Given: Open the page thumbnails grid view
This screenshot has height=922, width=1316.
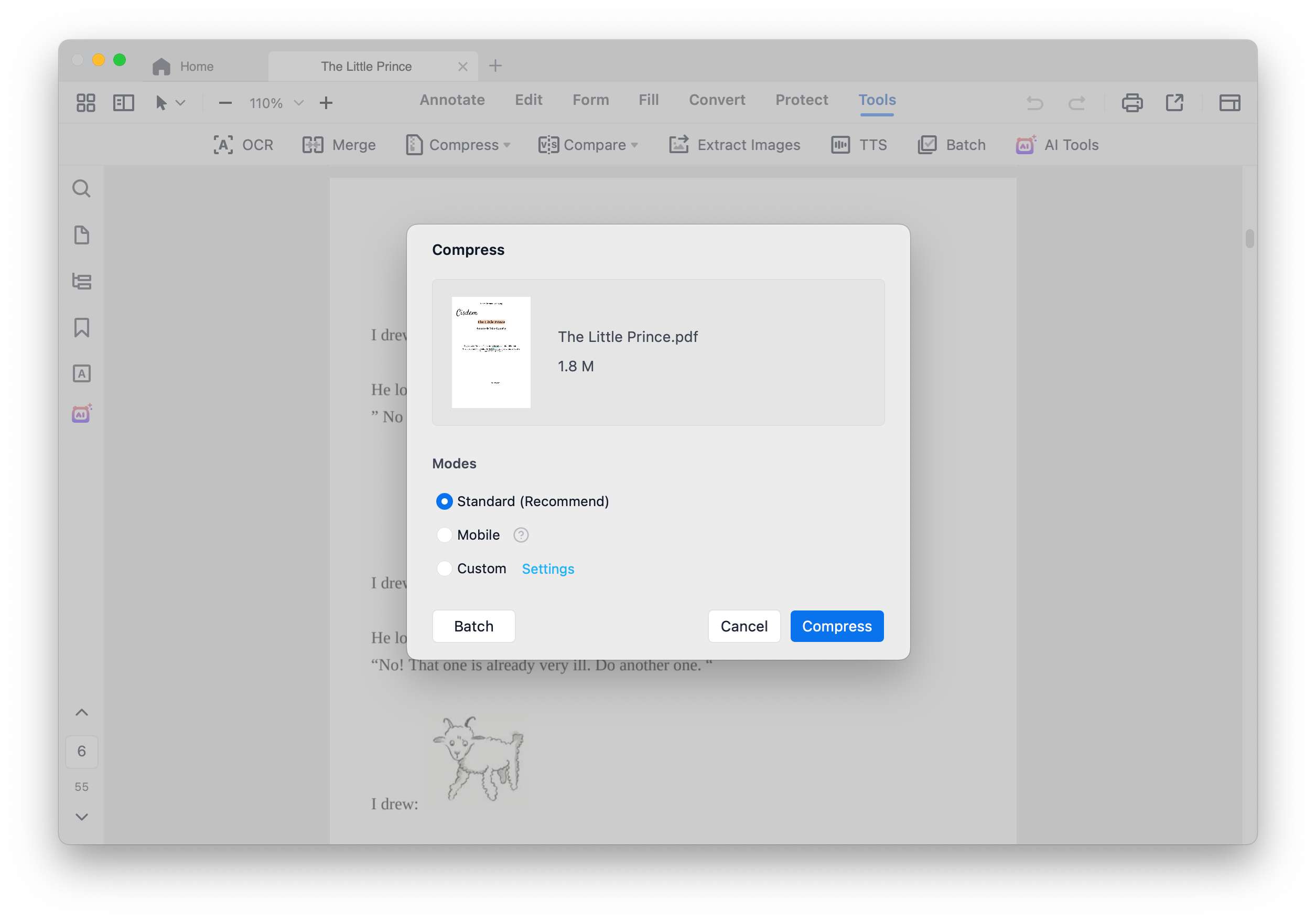Looking at the screenshot, I should (86, 103).
